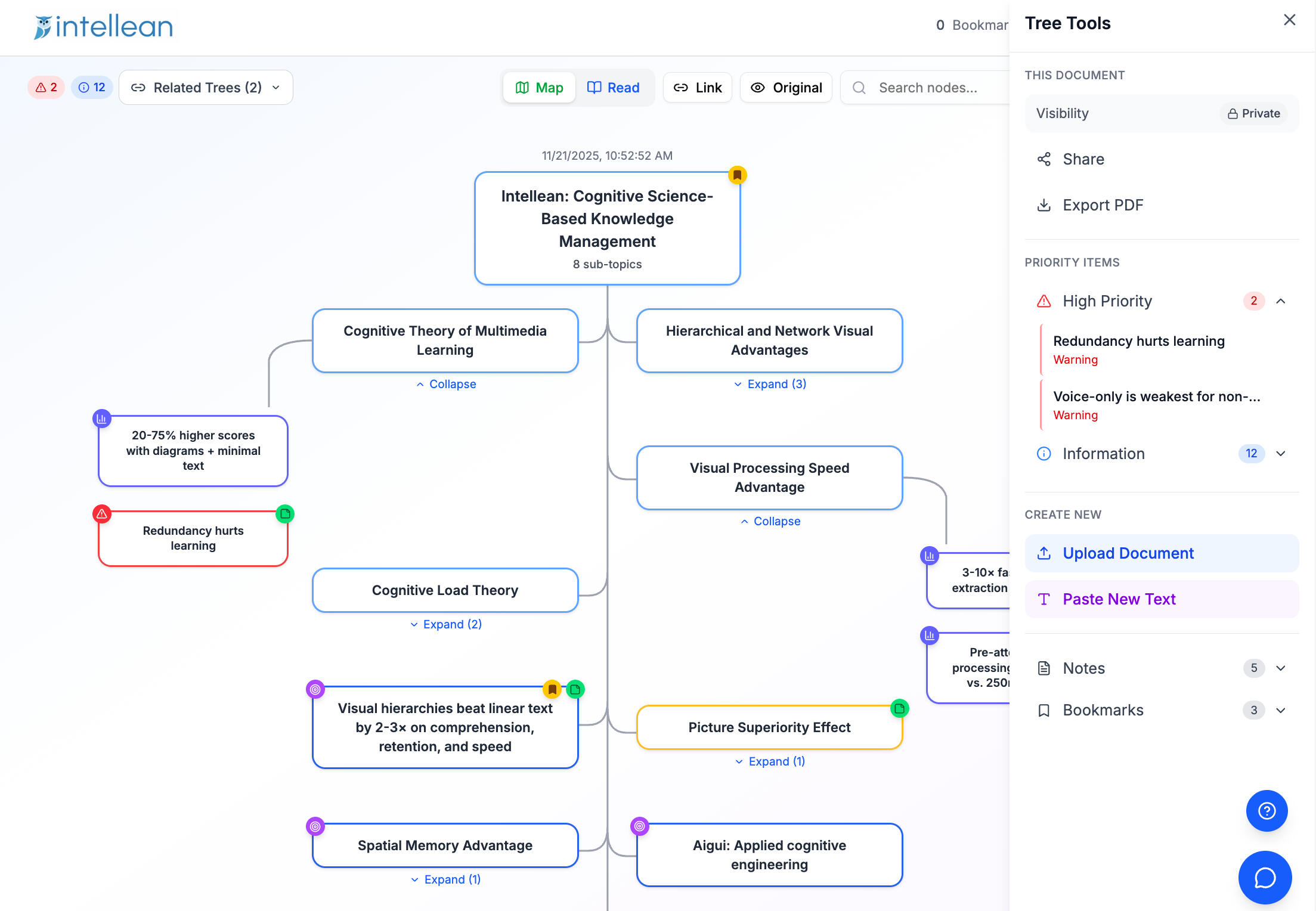This screenshot has width=1316, height=911.
Task: Open the help question mark button
Action: (x=1267, y=811)
